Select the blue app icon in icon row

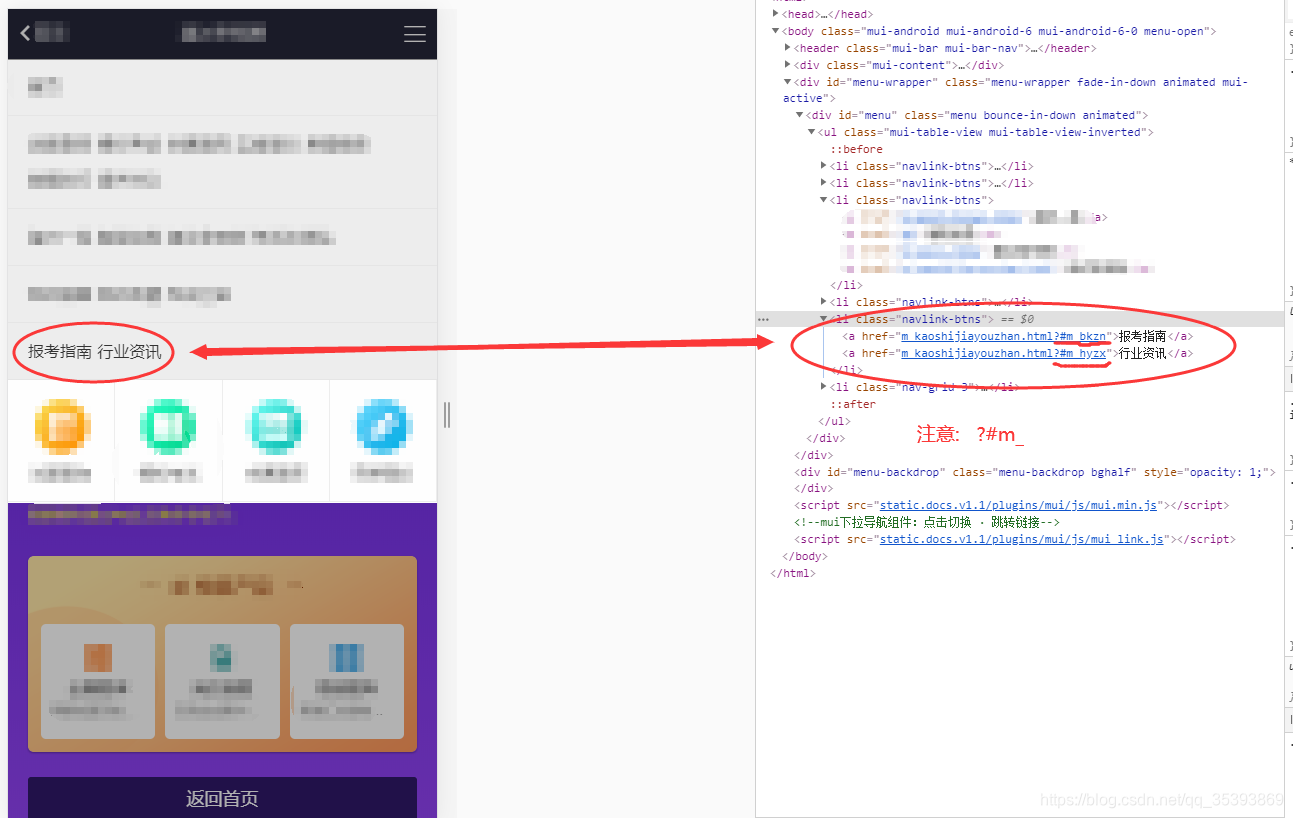coord(381,424)
